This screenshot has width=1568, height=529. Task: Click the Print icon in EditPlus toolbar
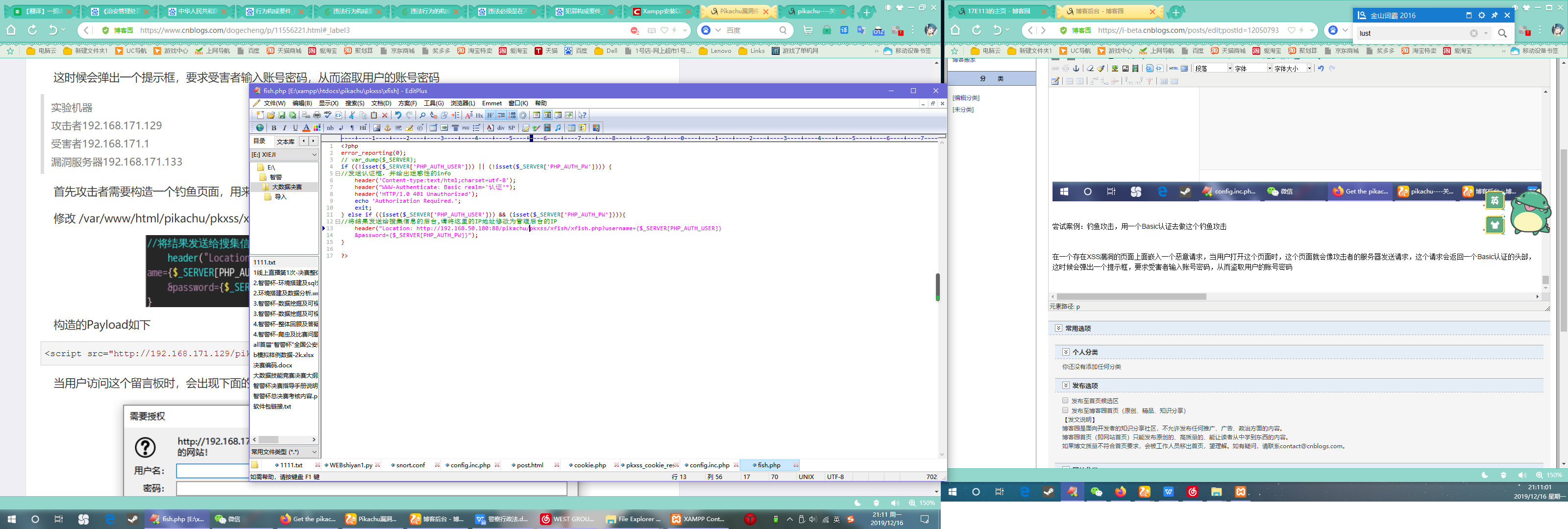click(317, 116)
